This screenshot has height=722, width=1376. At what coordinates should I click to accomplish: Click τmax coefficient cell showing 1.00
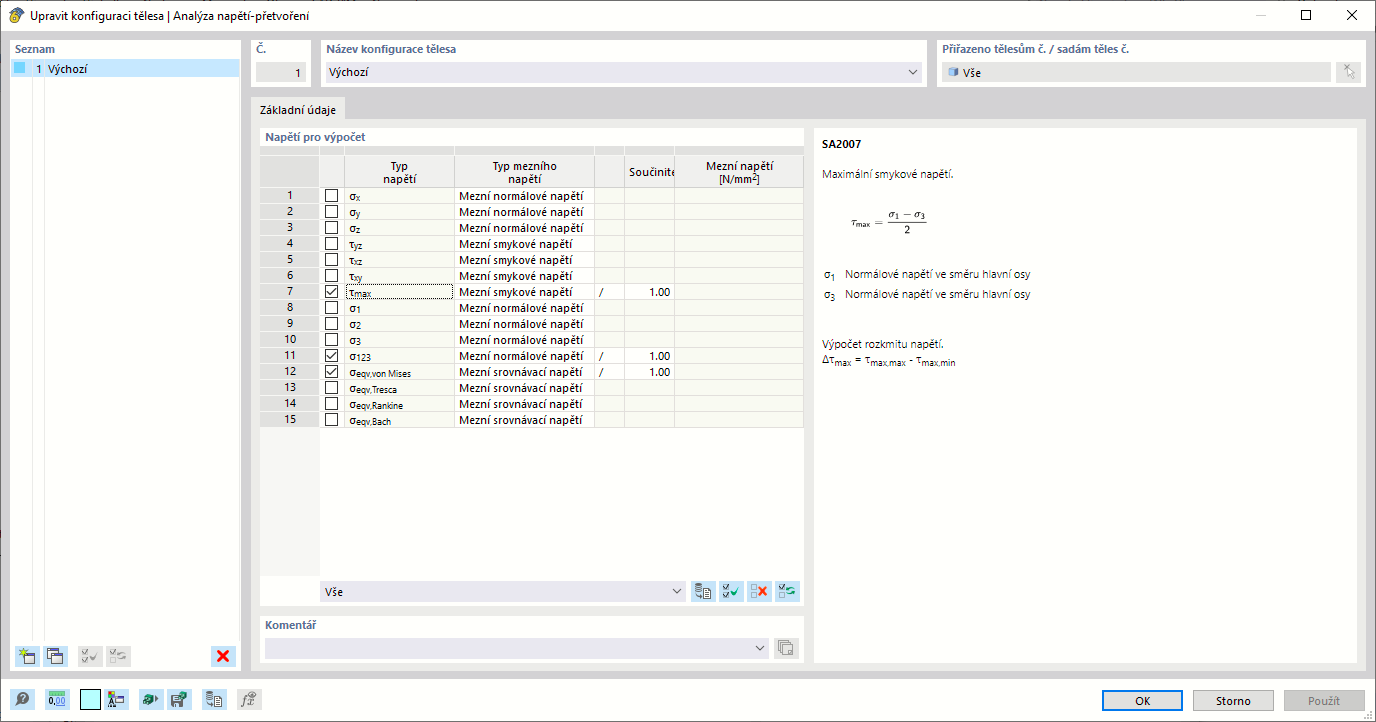pos(649,292)
